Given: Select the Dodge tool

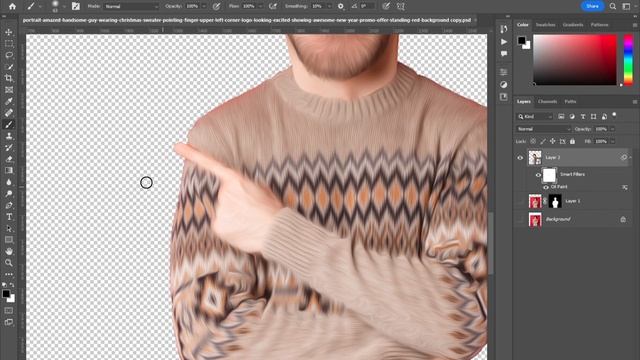Looking at the screenshot, I should [9, 194].
